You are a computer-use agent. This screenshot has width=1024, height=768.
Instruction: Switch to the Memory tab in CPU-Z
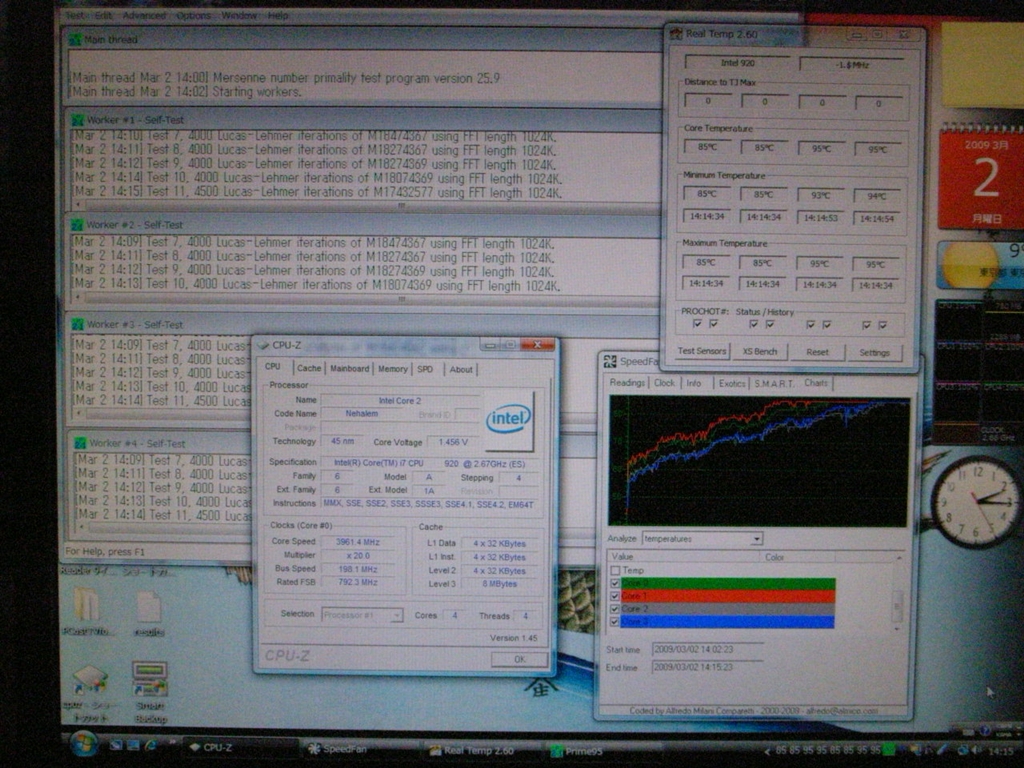click(x=392, y=369)
